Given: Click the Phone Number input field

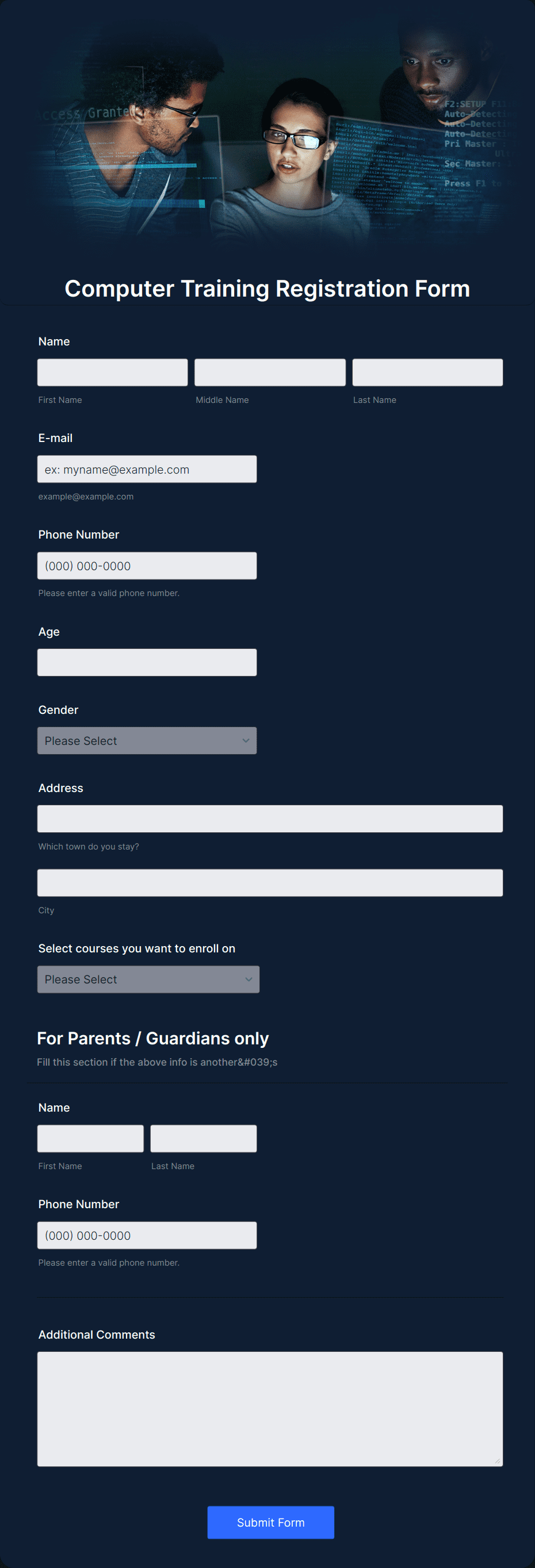Looking at the screenshot, I should click(147, 565).
